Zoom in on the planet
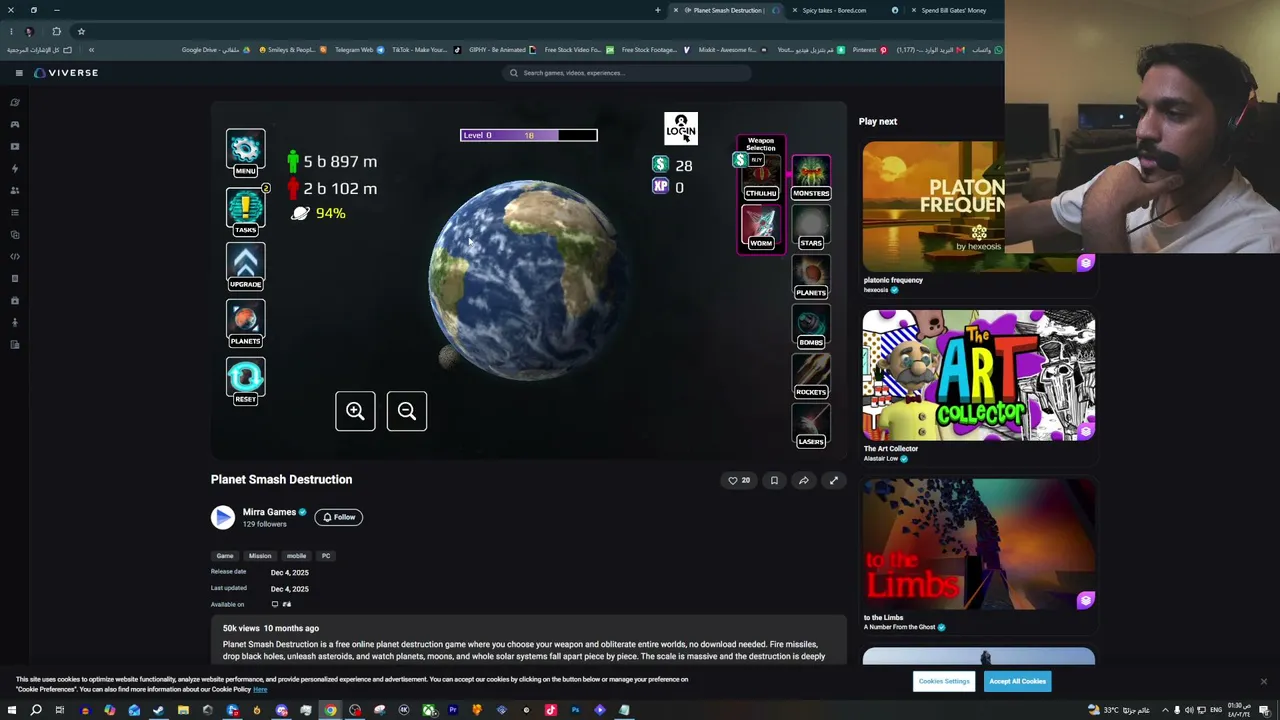The height and width of the screenshot is (720, 1280). click(355, 411)
